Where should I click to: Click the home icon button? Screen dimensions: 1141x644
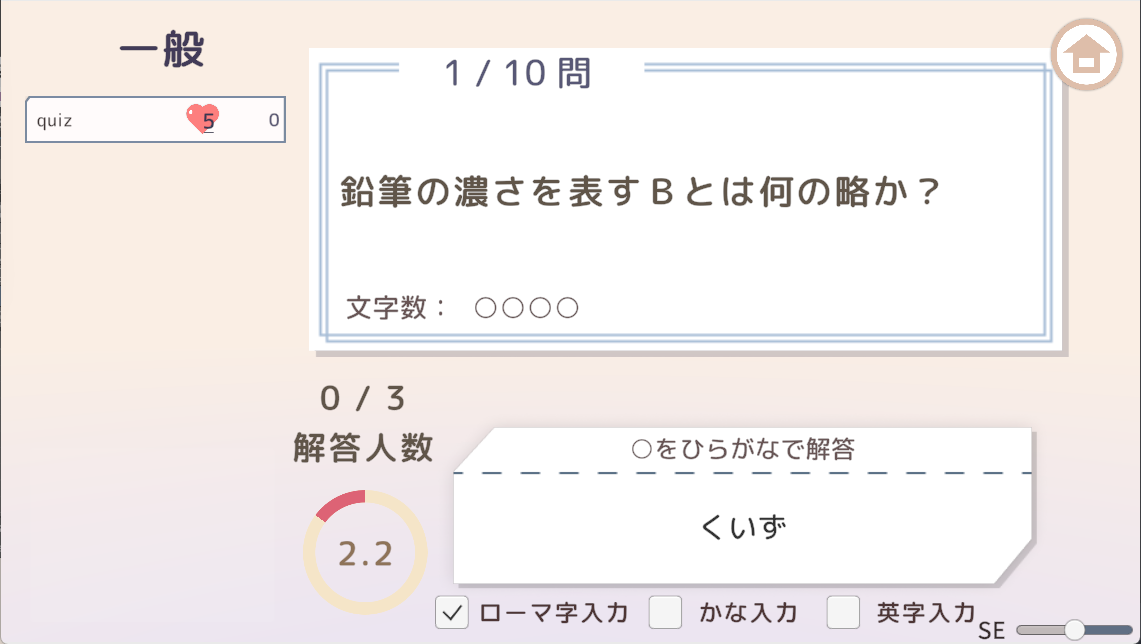coord(1087,55)
